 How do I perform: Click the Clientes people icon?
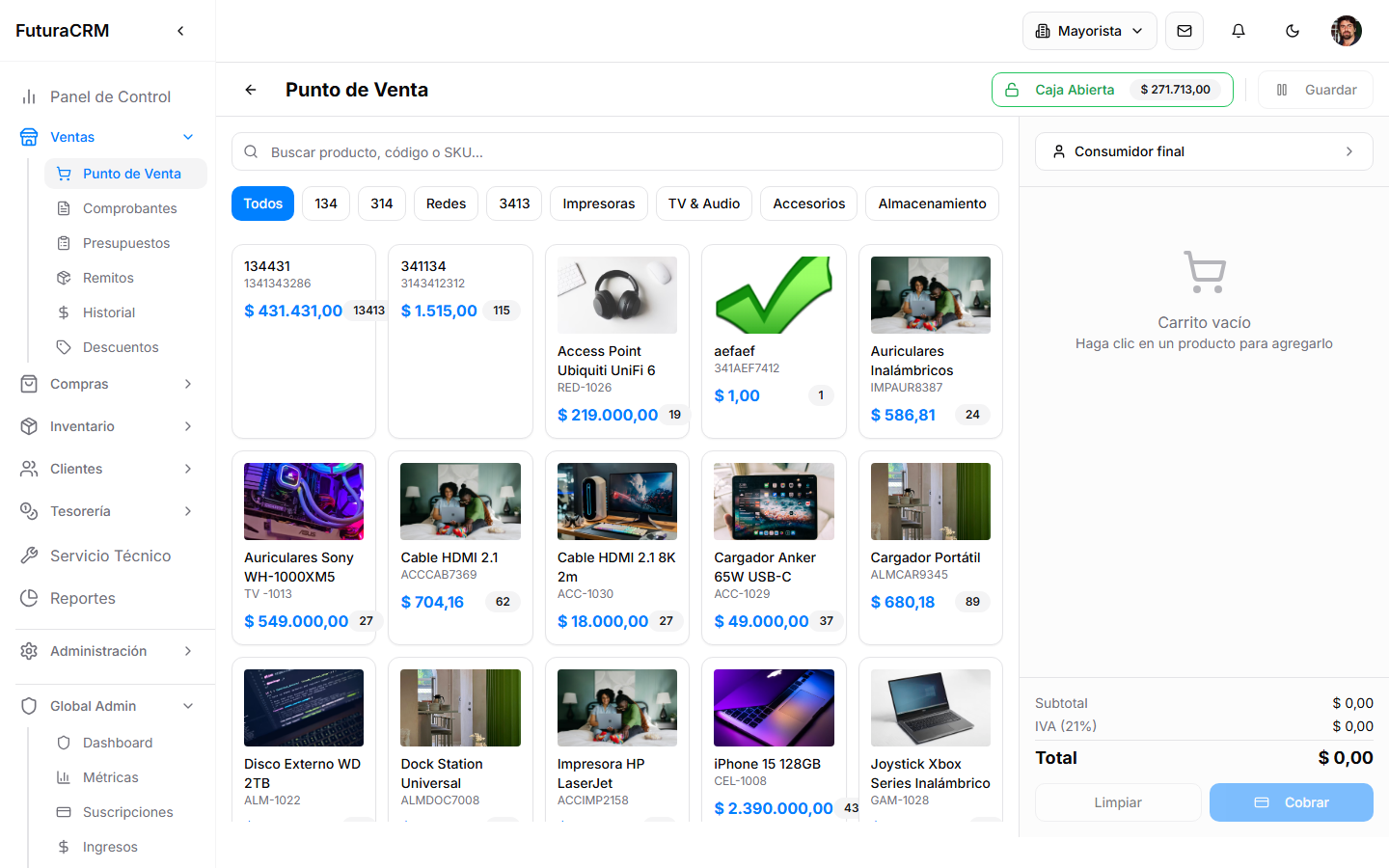(x=29, y=469)
